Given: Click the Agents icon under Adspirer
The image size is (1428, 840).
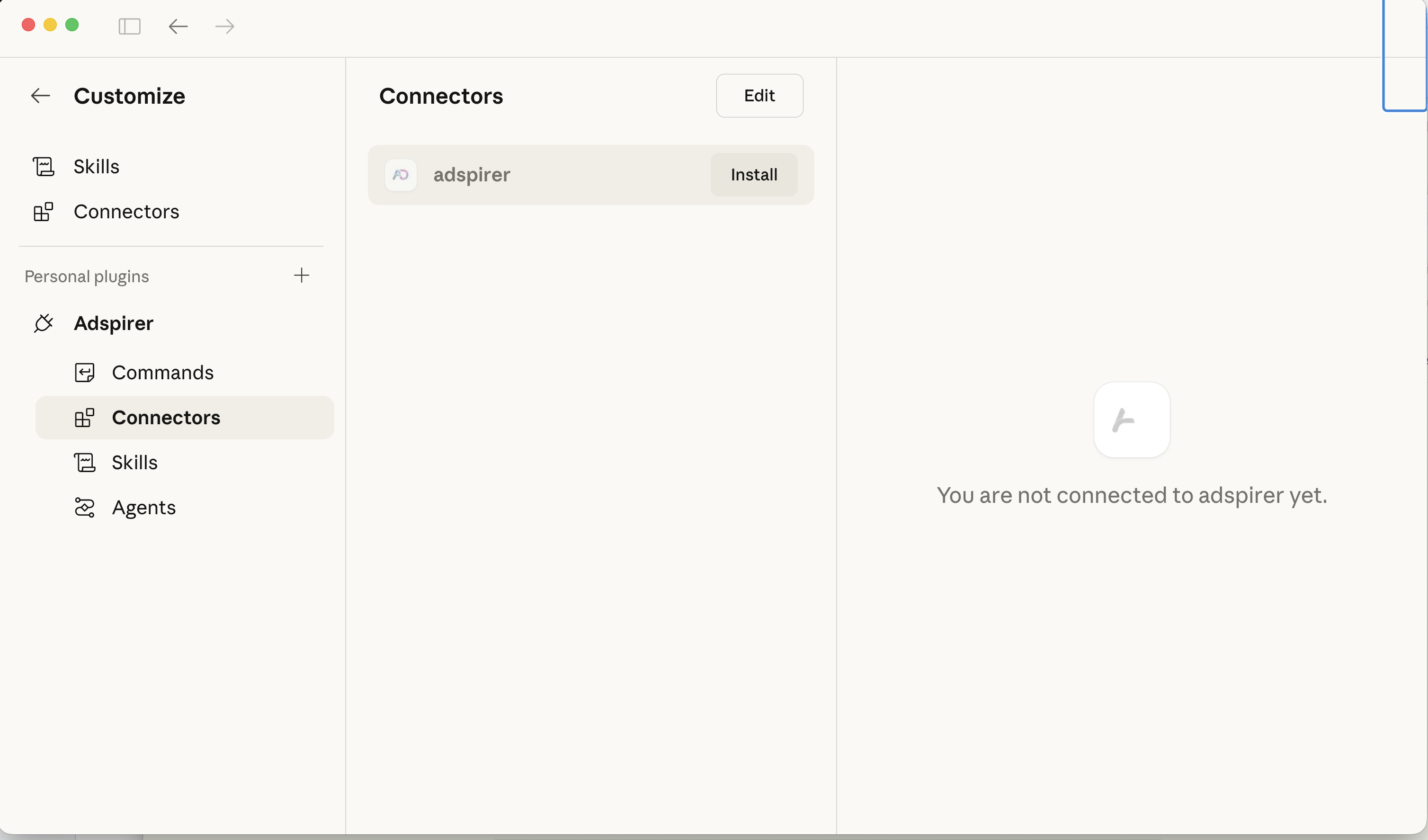Looking at the screenshot, I should [85, 507].
